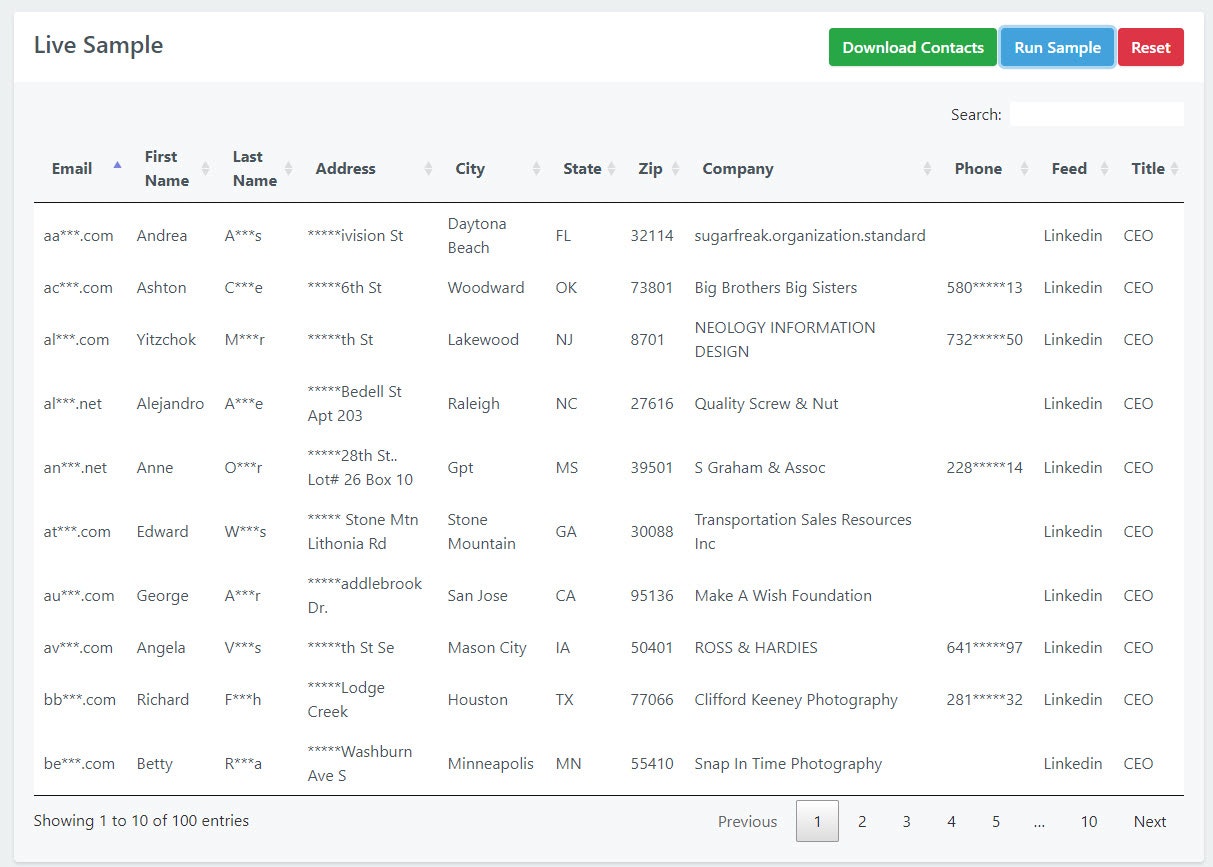This screenshot has height=867, width=1213.
Task: Sort contacts by City column
Action: (x=538, y=168)
